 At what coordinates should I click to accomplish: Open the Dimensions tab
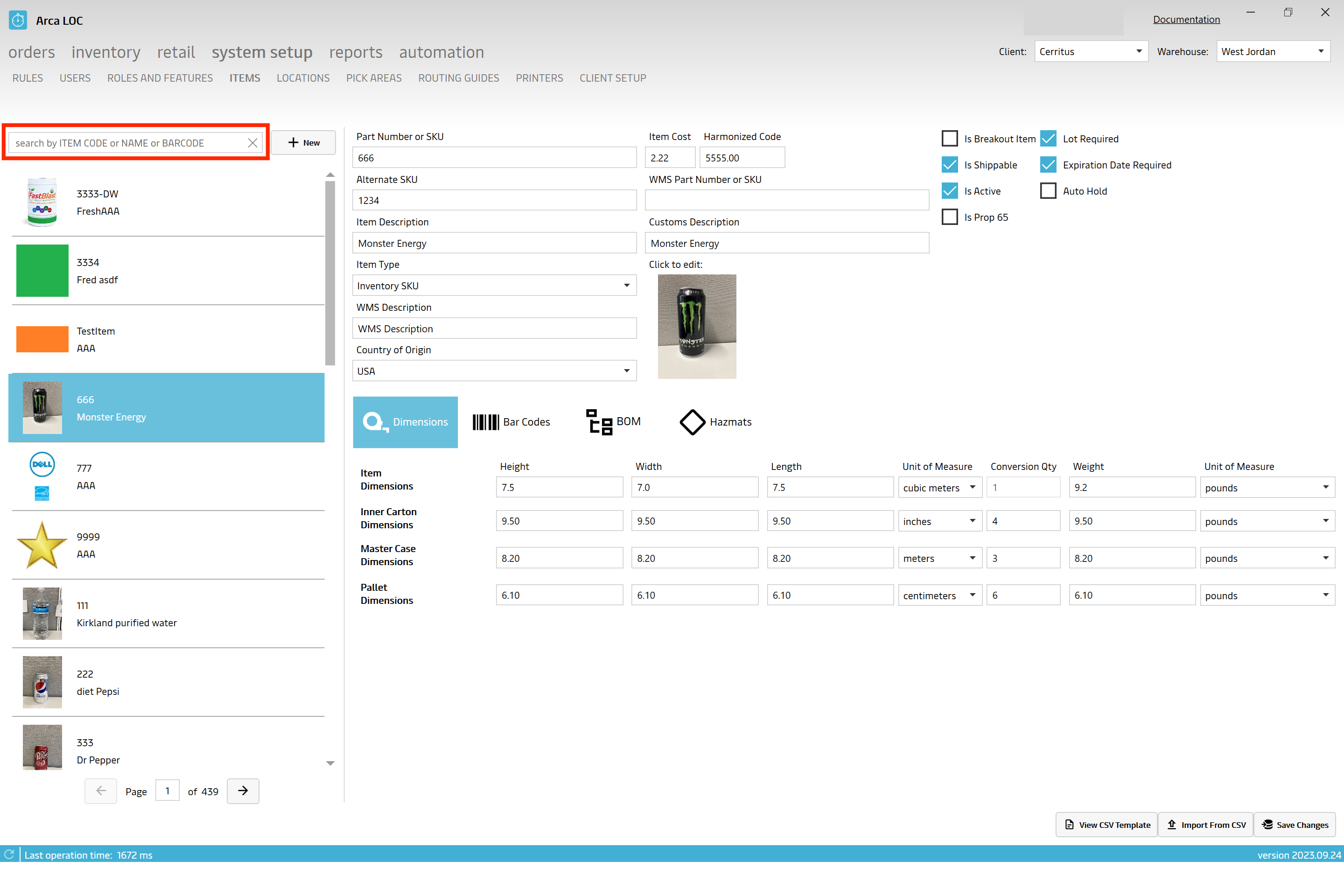(405, 422)
